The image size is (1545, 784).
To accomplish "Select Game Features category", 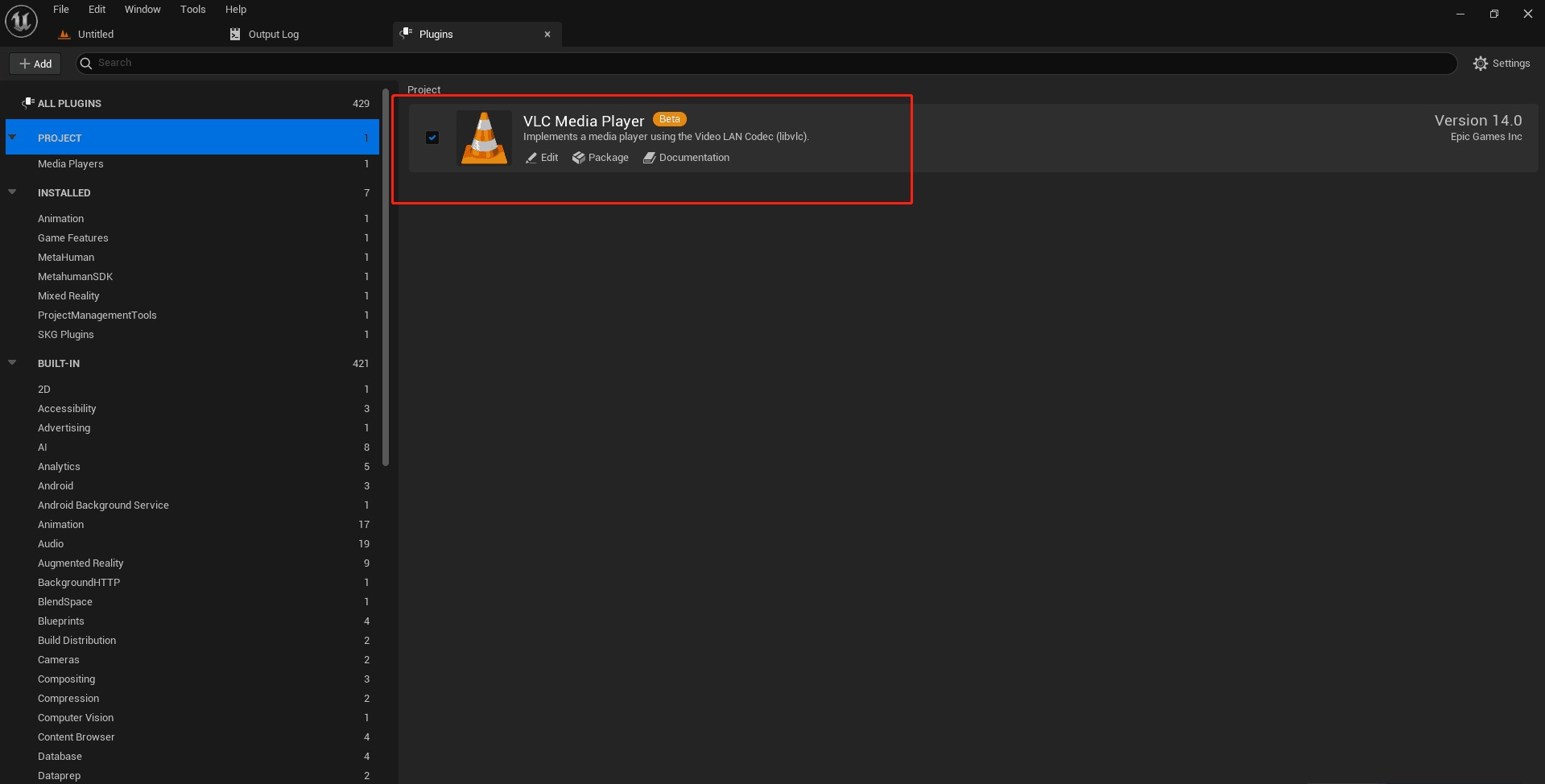I will (x=192, y=237).
